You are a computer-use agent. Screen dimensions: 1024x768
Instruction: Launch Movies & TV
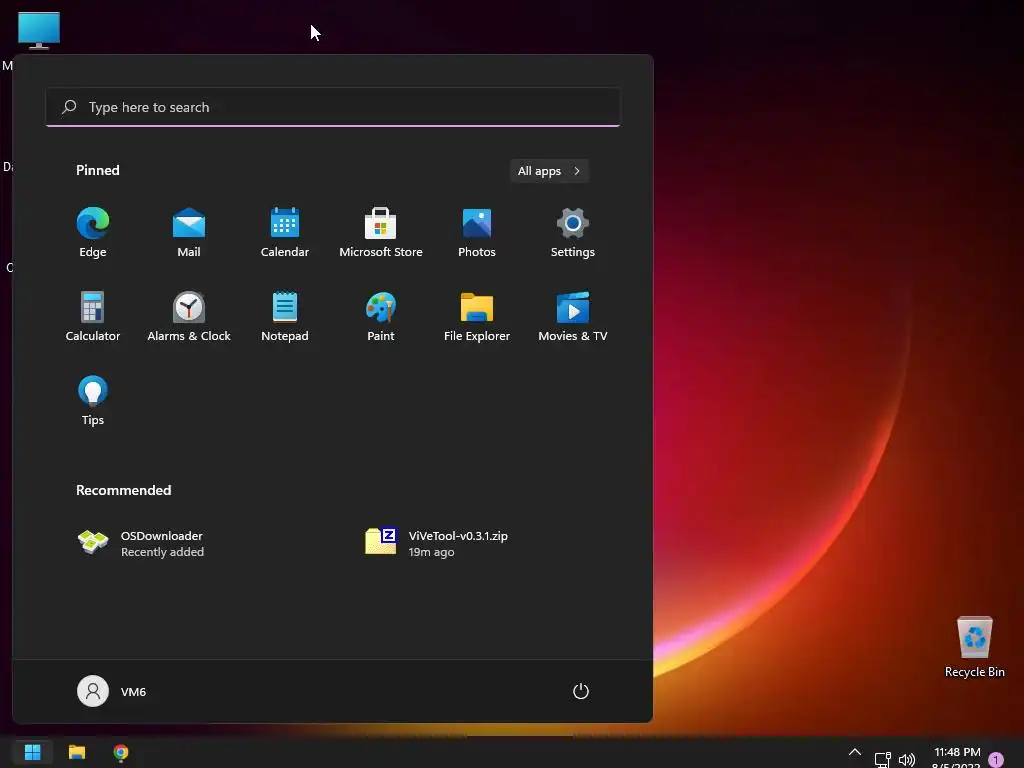pyautogui.click(x=573, y=316)
